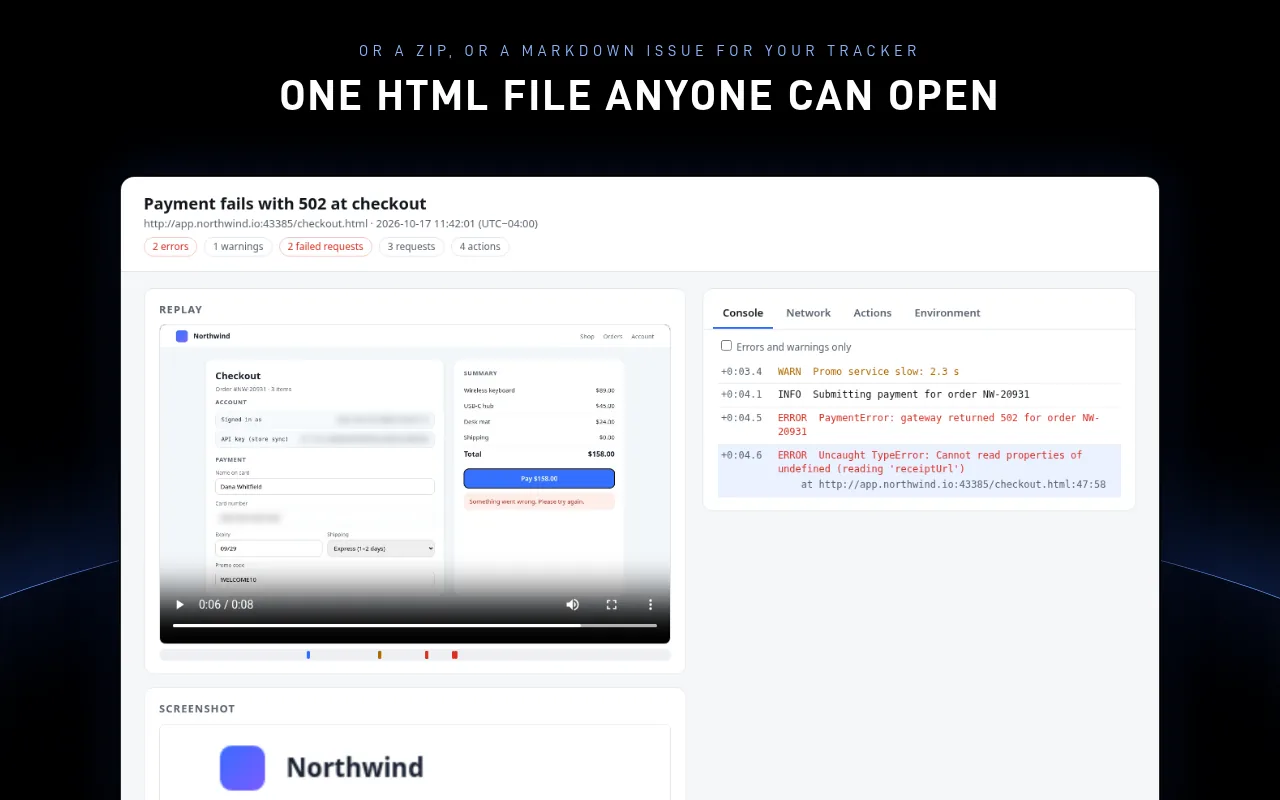This screenshot has height=800, width=1280.
Task: View the Environment tab
Action: tap(947, 313)
